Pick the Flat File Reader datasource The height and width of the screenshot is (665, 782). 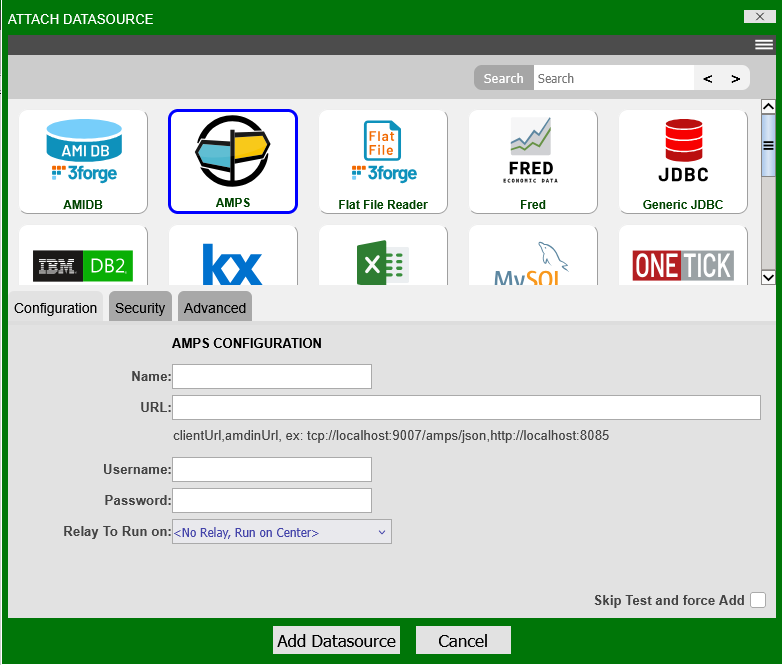point(383,161)
